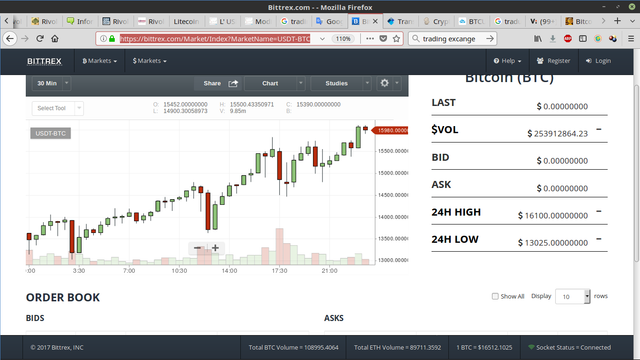
Task: Open the URL history dropdown arrow
Action: point(322,39)
